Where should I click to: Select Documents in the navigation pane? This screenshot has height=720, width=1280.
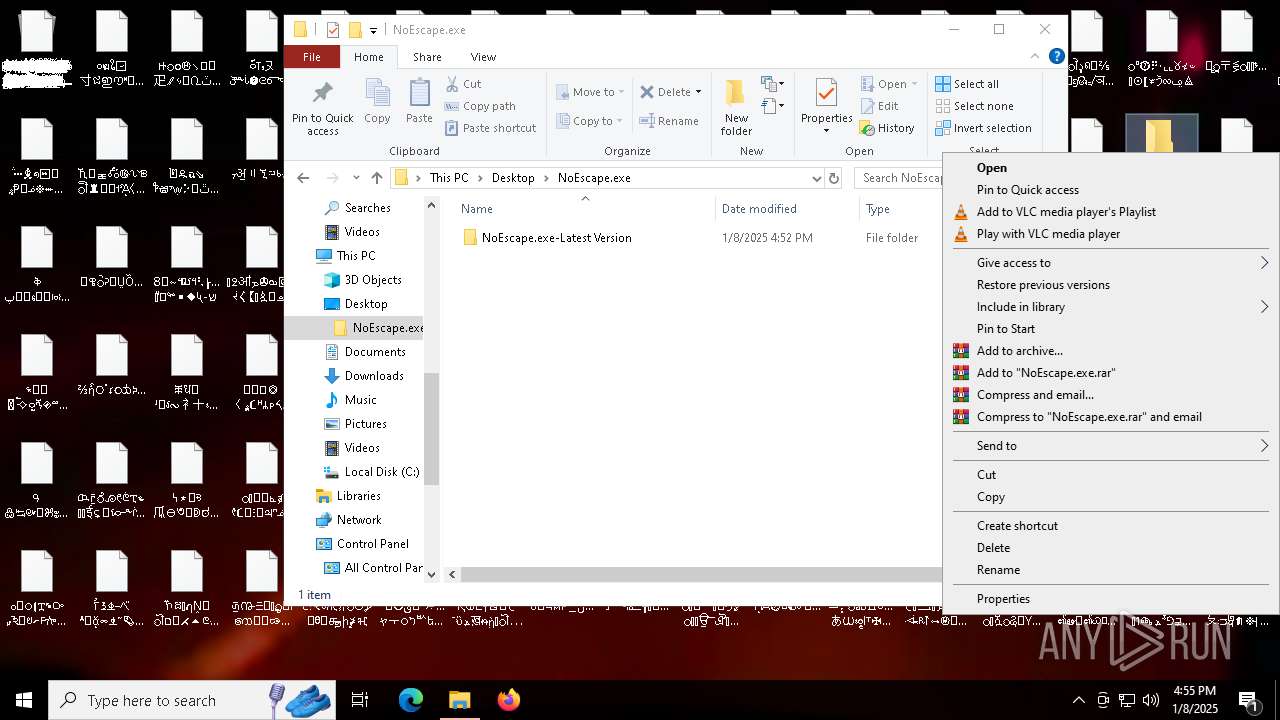pyautogui.click(x=374, y=352)
